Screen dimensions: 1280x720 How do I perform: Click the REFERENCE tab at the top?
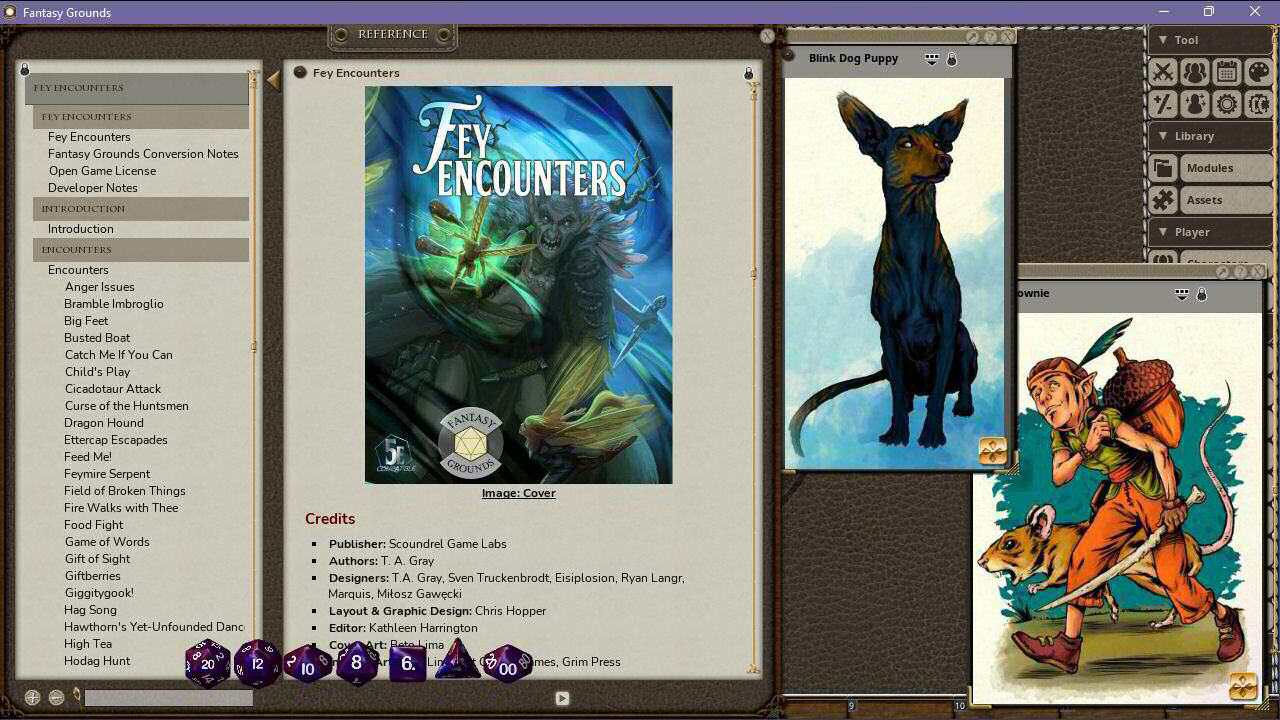(x=392, y=33)
